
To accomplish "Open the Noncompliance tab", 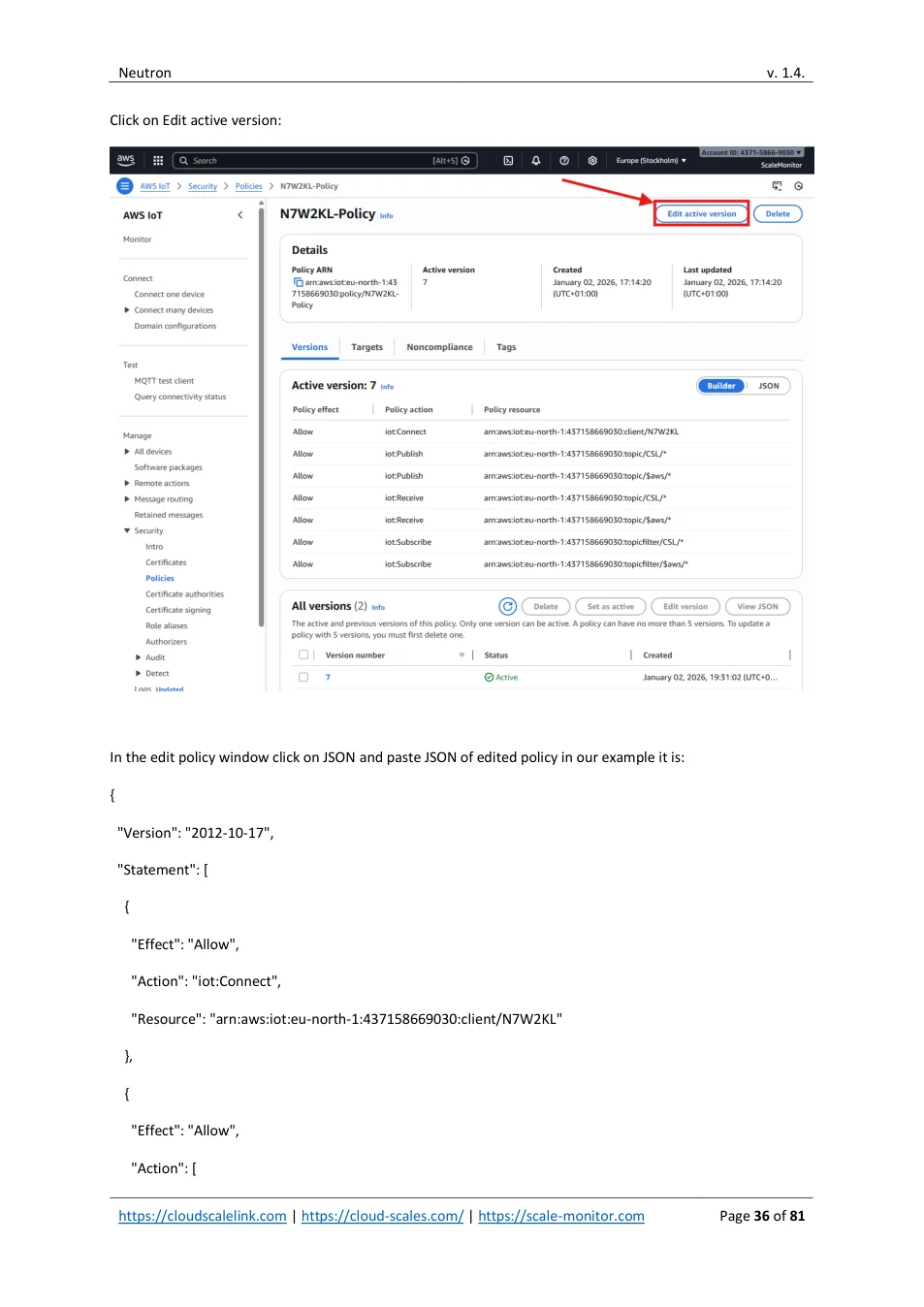I will point(440,347).
